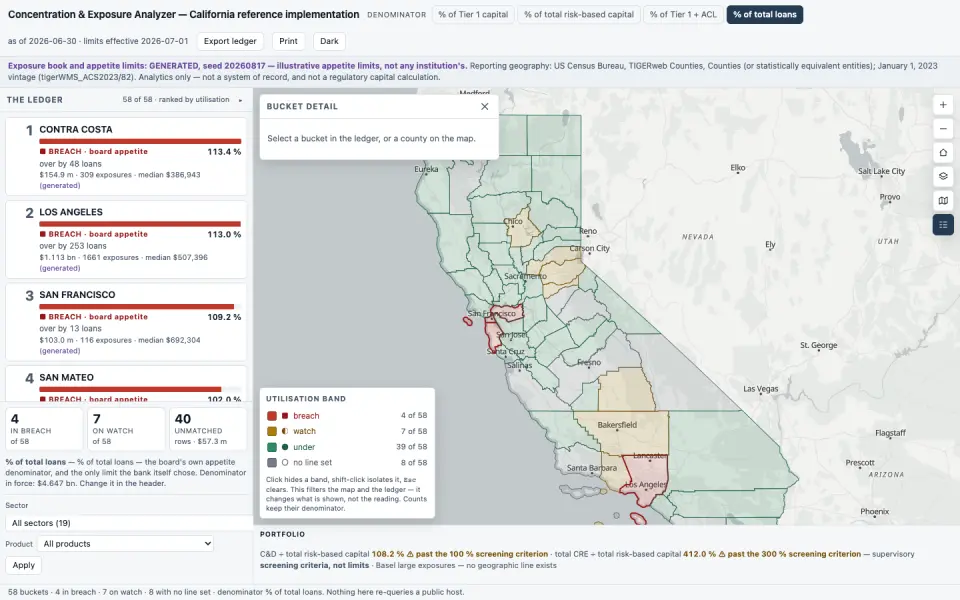The width and height of the screenshot is (960, 600).
Task: Click the Bakersfield label on the map
Action: 617,425
